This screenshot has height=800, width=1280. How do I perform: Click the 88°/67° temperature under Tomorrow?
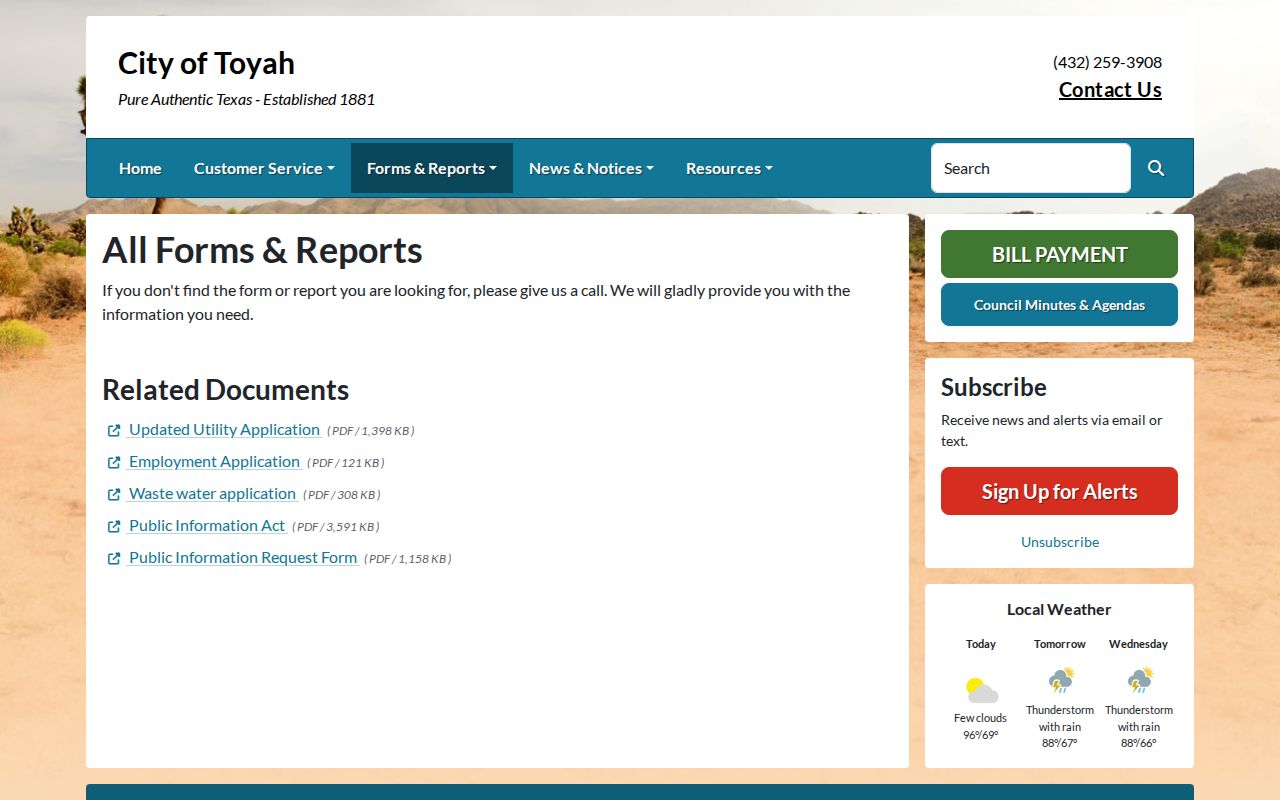[x=1060, y=744]
